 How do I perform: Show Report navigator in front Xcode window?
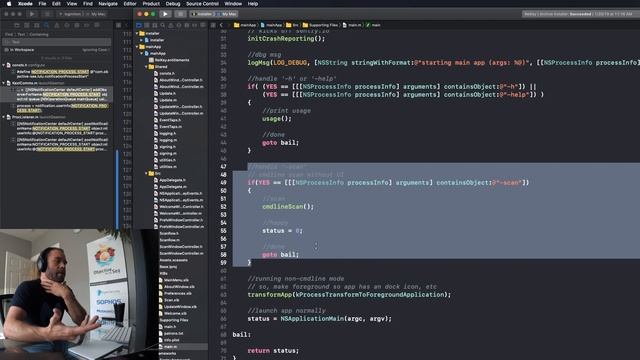tap(202, 25)
